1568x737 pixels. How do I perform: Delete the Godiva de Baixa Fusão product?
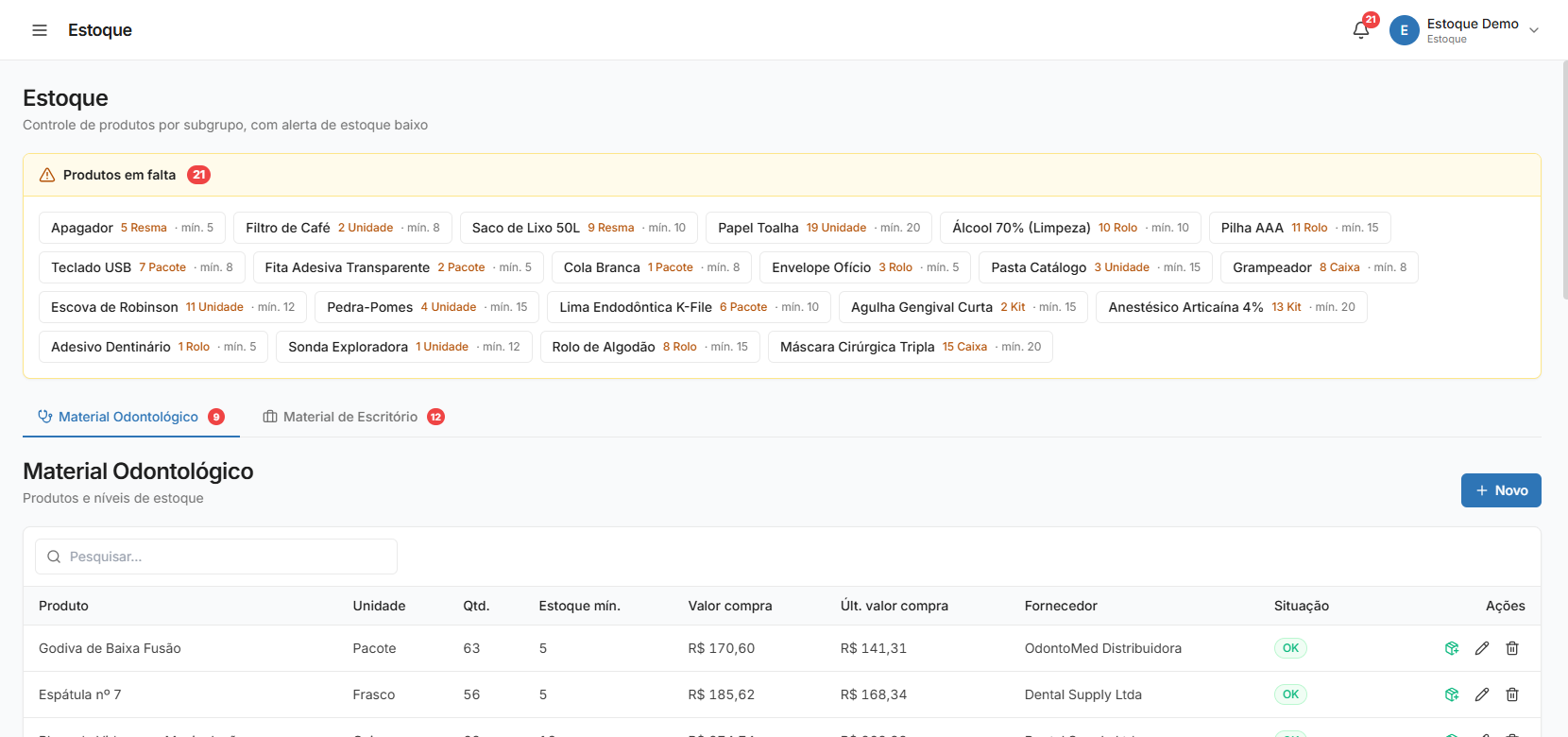point(1512,648)
